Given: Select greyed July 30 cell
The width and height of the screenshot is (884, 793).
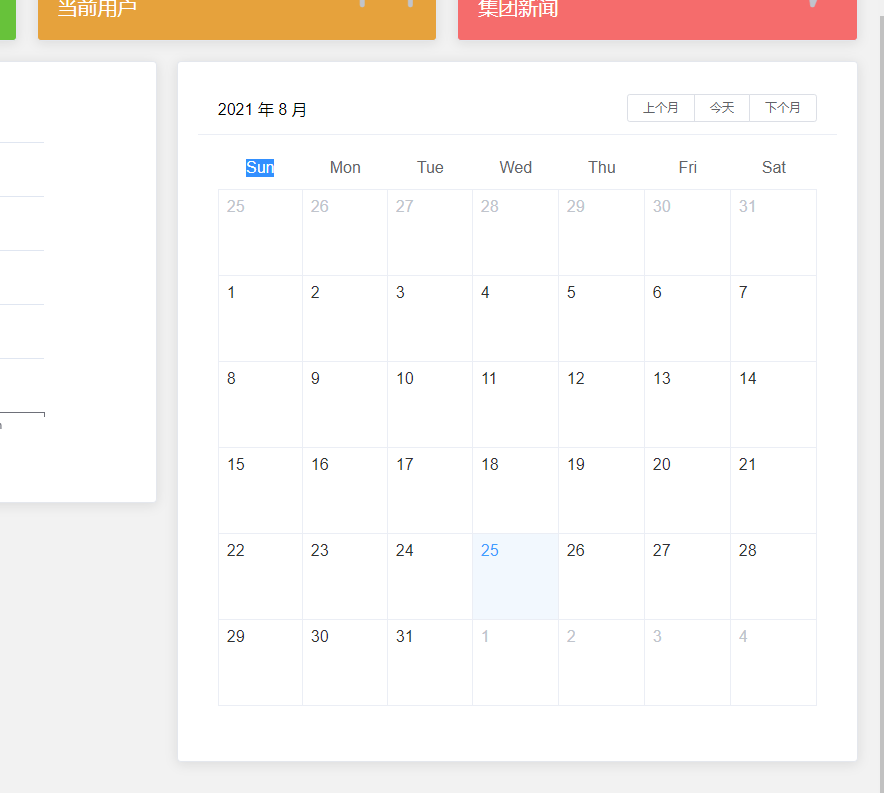Looking at the screenshot, I should 687,233.
